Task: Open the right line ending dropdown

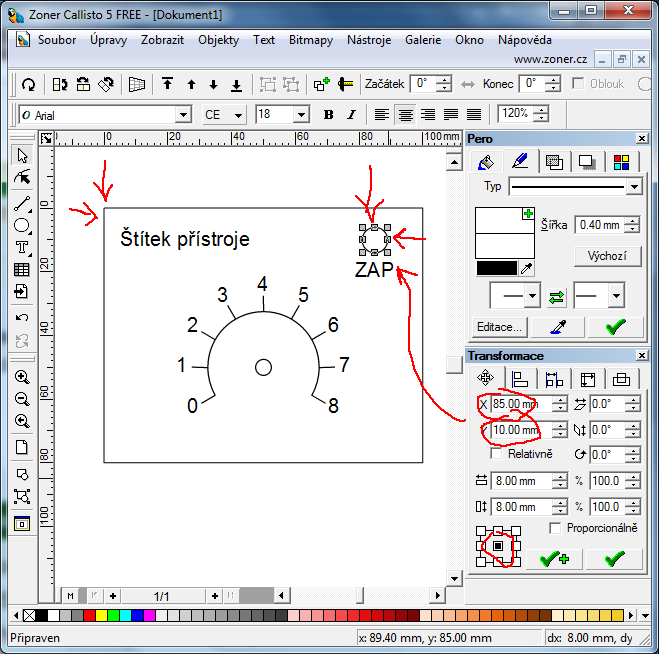Action: tap(616, 296)
